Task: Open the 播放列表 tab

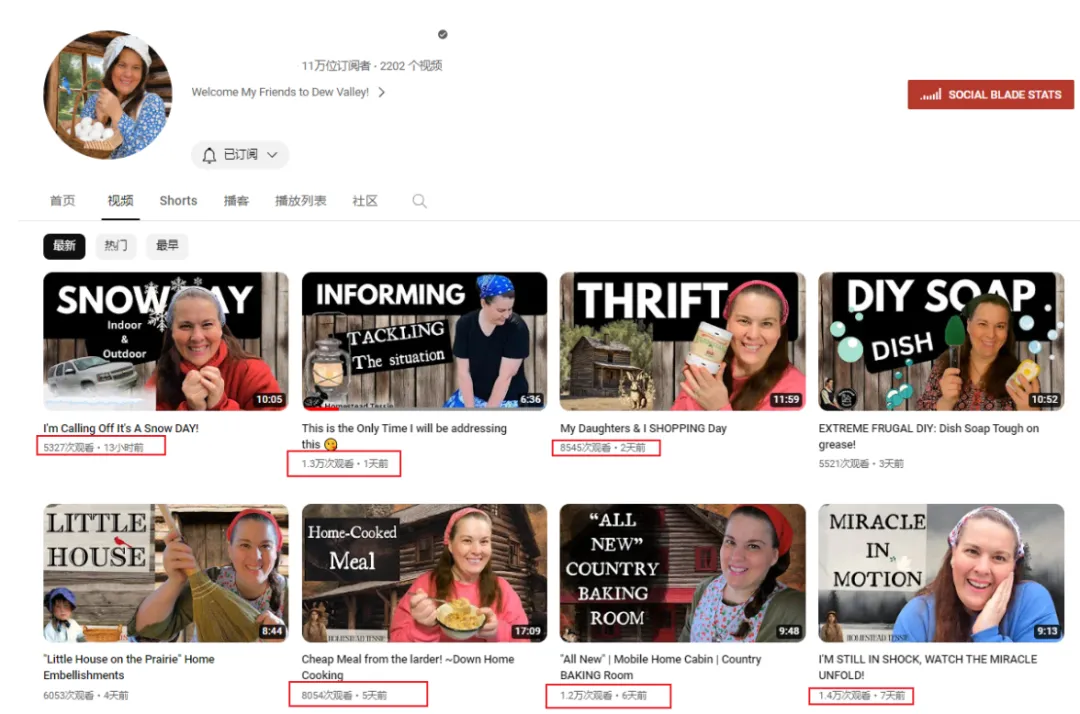Action: point(300,201)
